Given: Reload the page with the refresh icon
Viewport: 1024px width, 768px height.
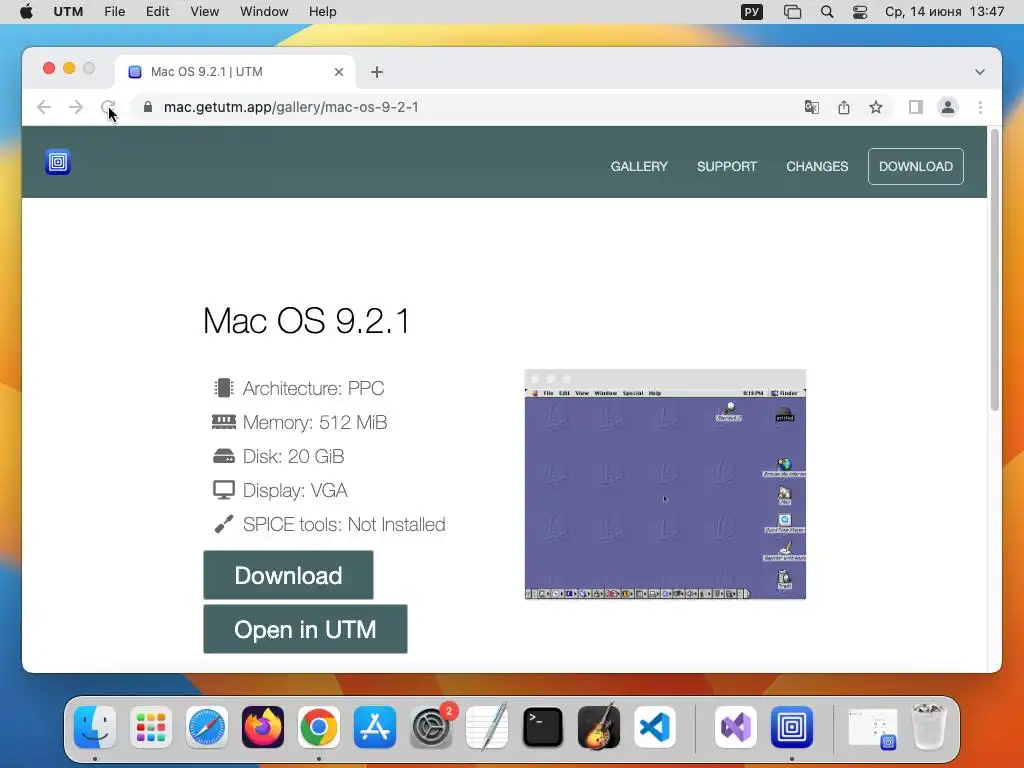Looking at the screenshot, I should pos(108,107).
